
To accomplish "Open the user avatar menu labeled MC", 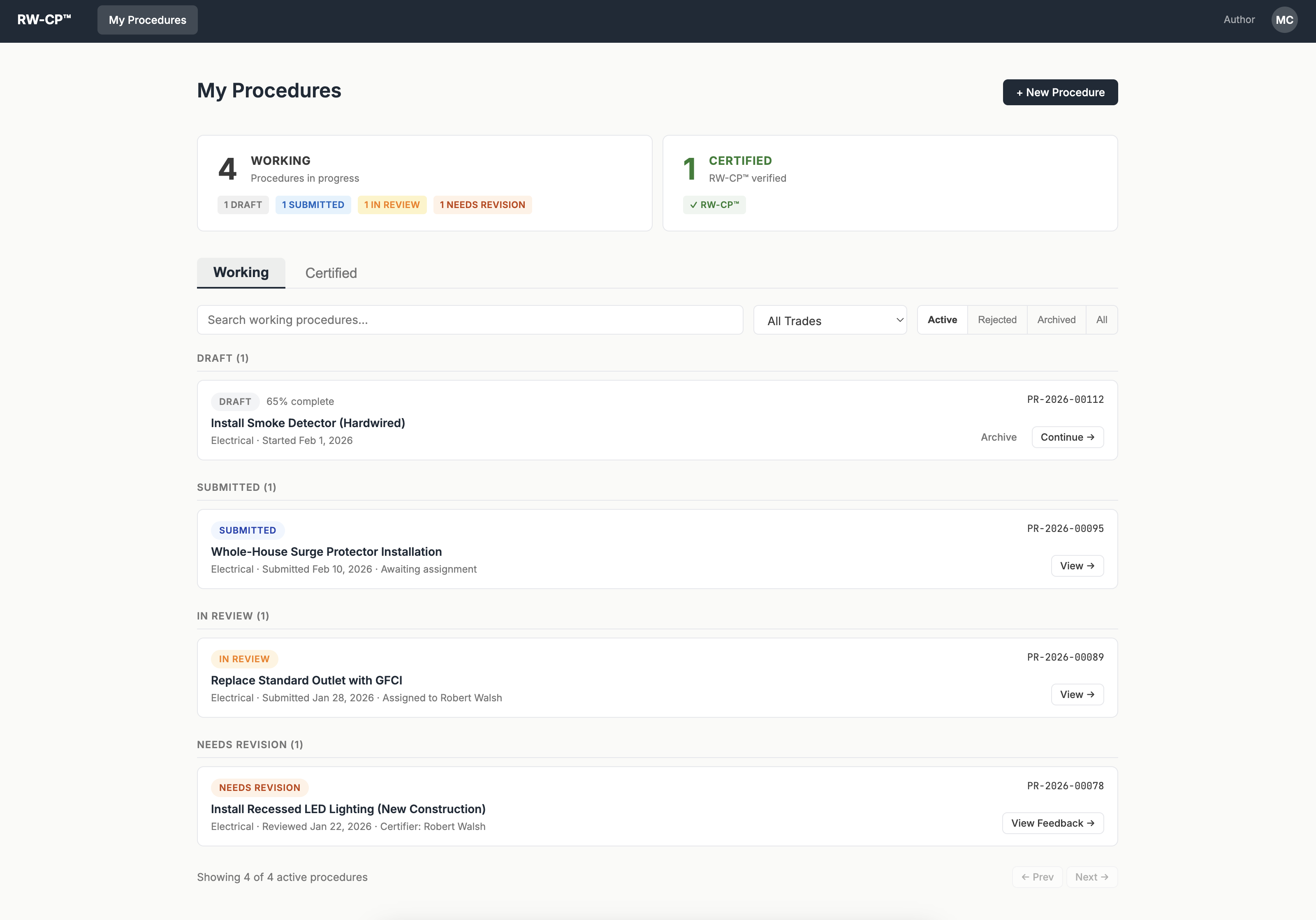I will coord(1284,19).
